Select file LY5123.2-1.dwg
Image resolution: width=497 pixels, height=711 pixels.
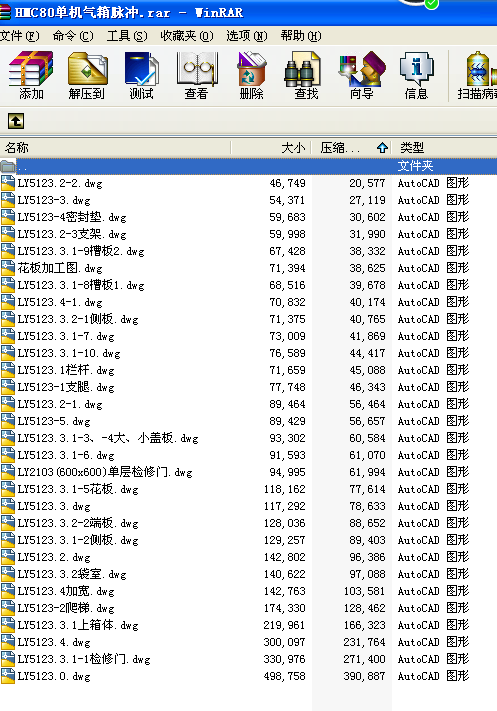point(60,404)
